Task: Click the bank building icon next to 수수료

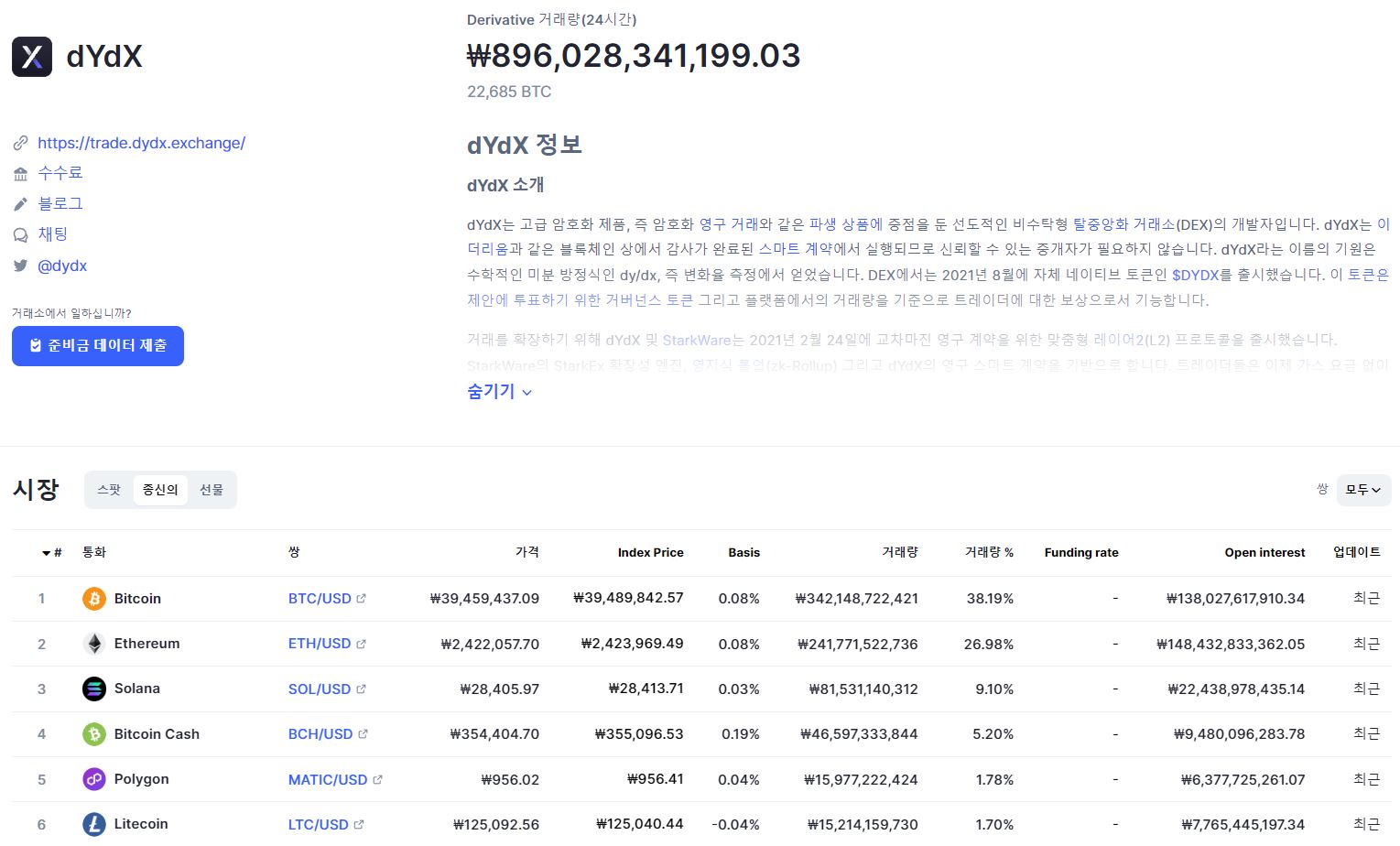Action: [20, 173]
